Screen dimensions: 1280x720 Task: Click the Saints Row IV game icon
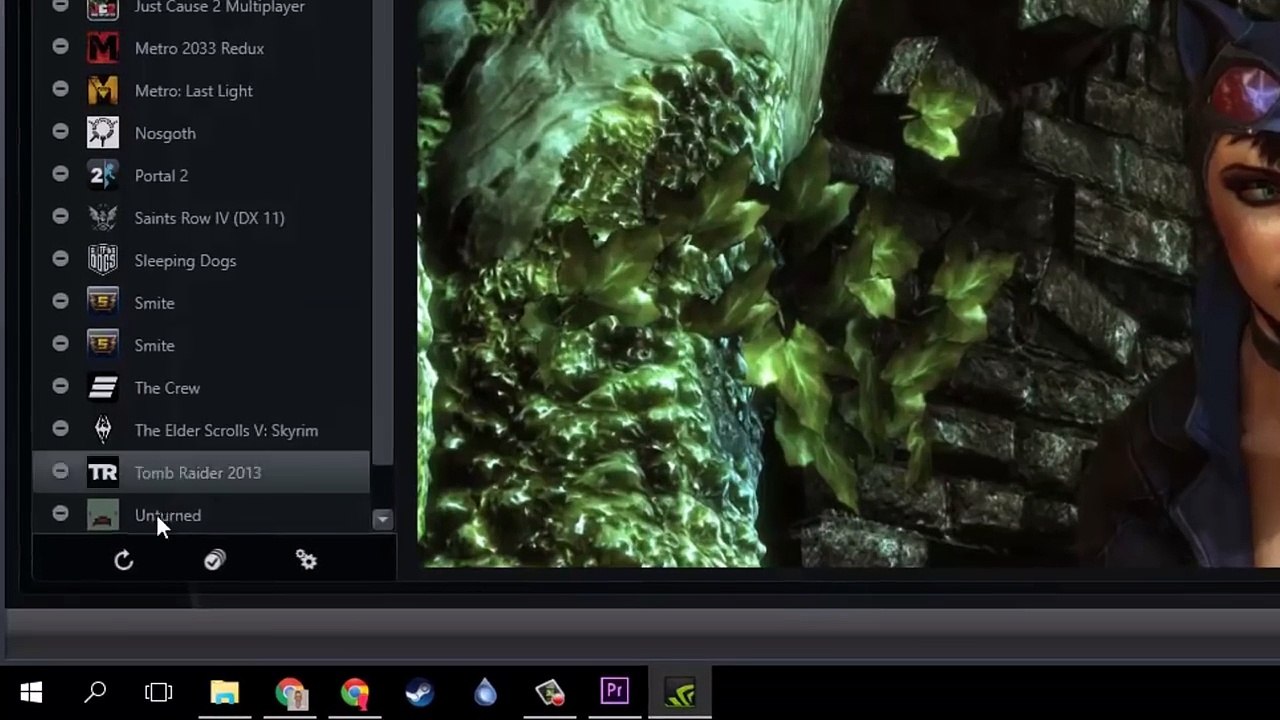pos(103,218)
